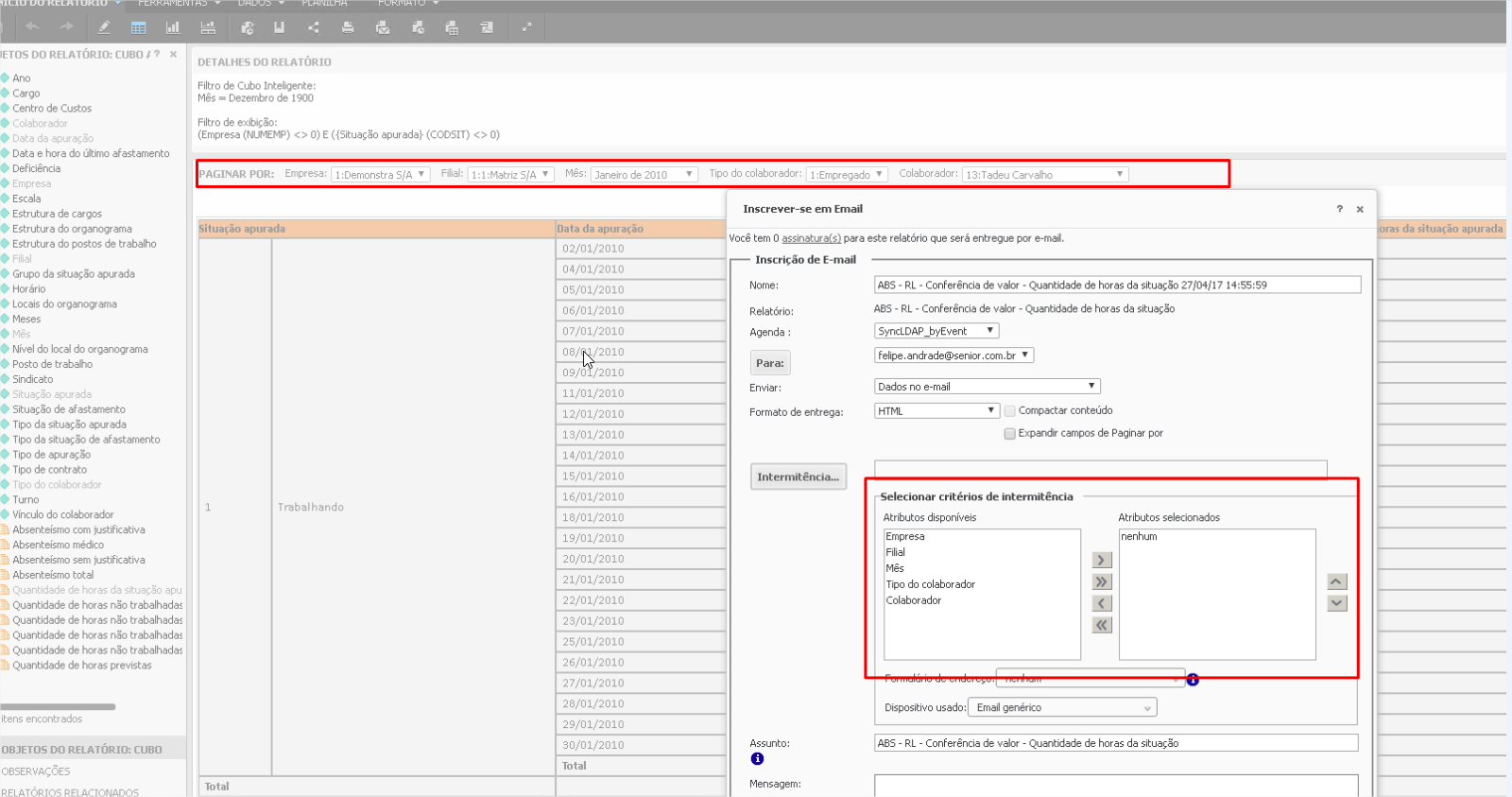Expand the Formato de entrega HTML dropdown
Image resolution: width=1512 pixels, height=797 pixels.
coord(936,411)
